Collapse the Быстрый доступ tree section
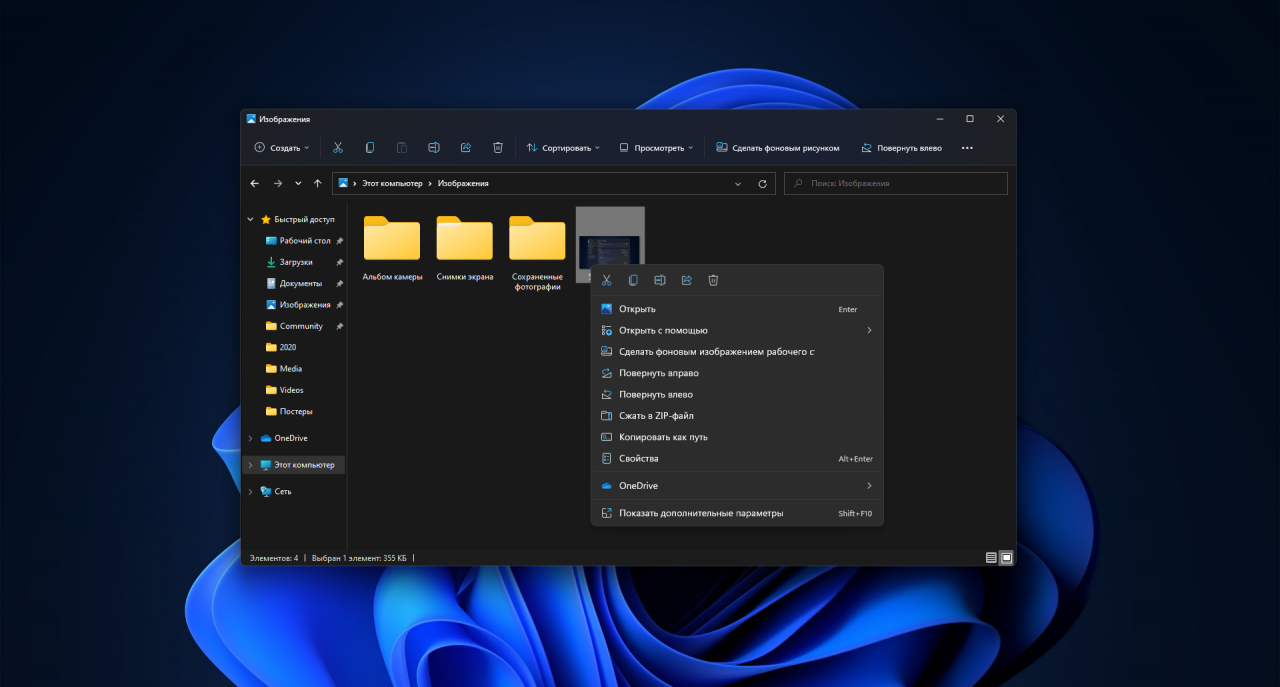The width and height of the screenshot is (1280, 687). pos(251,219)
